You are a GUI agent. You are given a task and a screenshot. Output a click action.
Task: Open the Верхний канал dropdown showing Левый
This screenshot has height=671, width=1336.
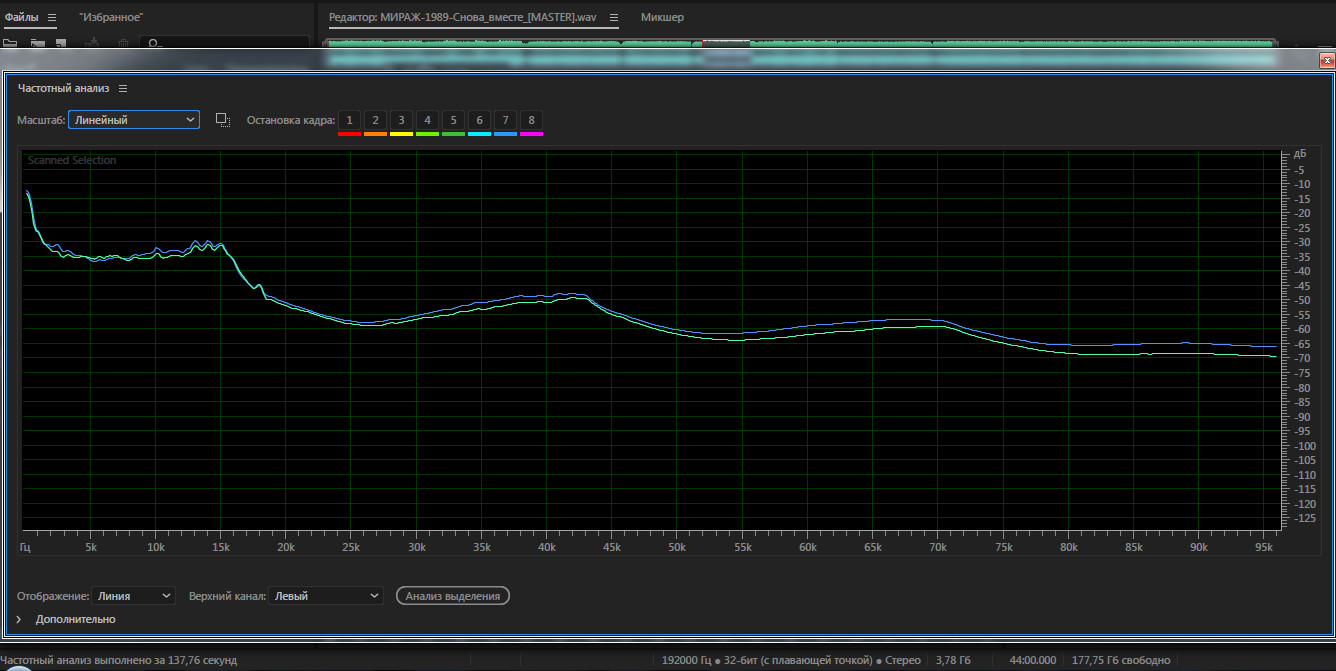coord(326,596)
